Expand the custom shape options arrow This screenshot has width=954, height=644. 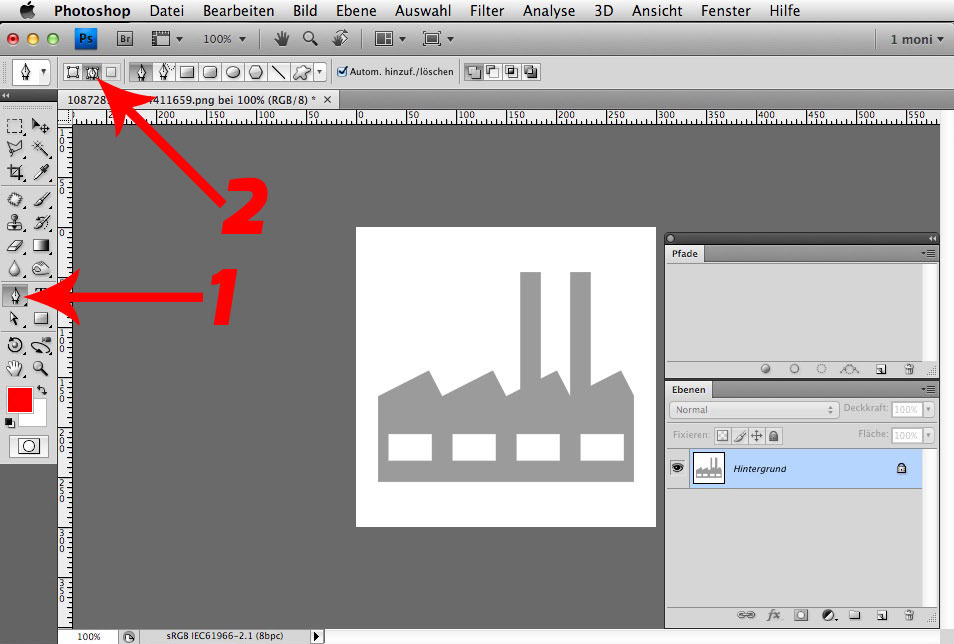319,72
